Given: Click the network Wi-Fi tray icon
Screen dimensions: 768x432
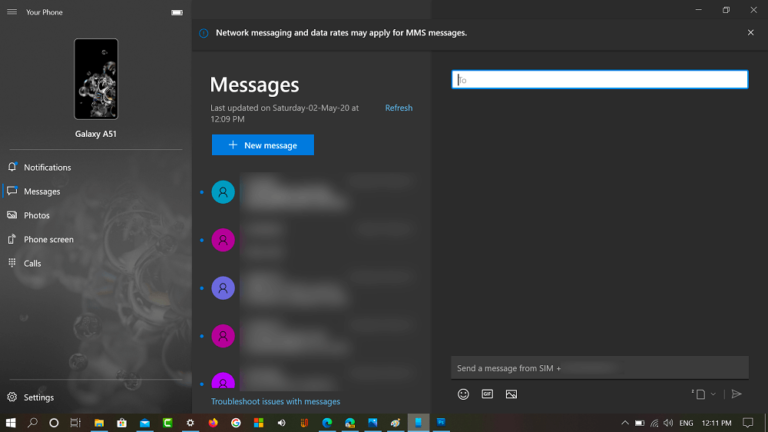Looking at the screenshot, I should point(654,423).
